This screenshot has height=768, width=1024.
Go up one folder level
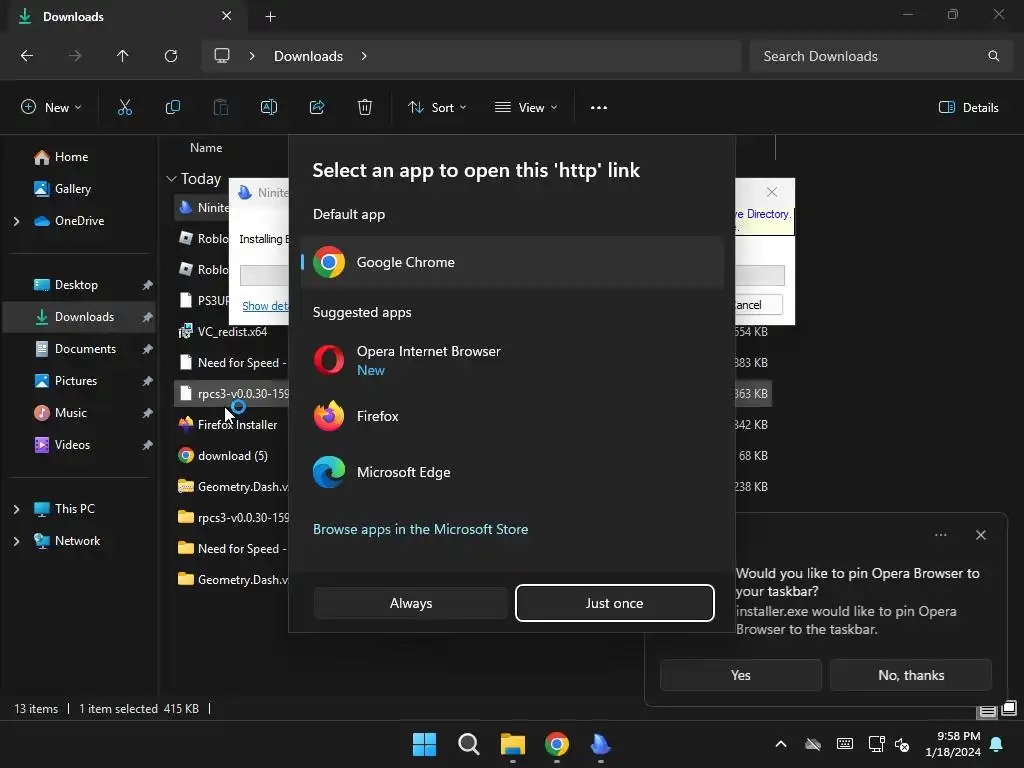pos(122,56)
